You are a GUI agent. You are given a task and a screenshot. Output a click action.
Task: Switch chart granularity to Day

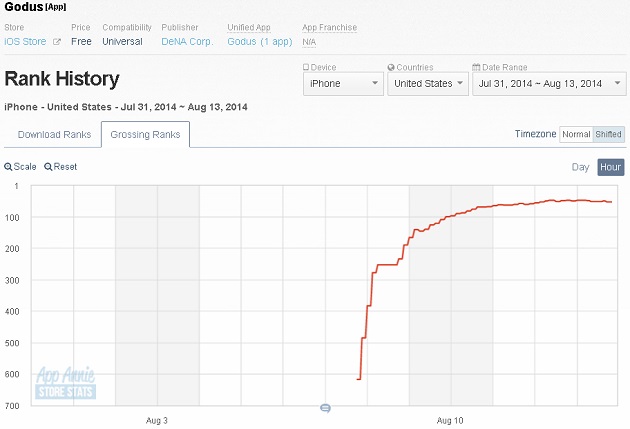click(580, 167)
